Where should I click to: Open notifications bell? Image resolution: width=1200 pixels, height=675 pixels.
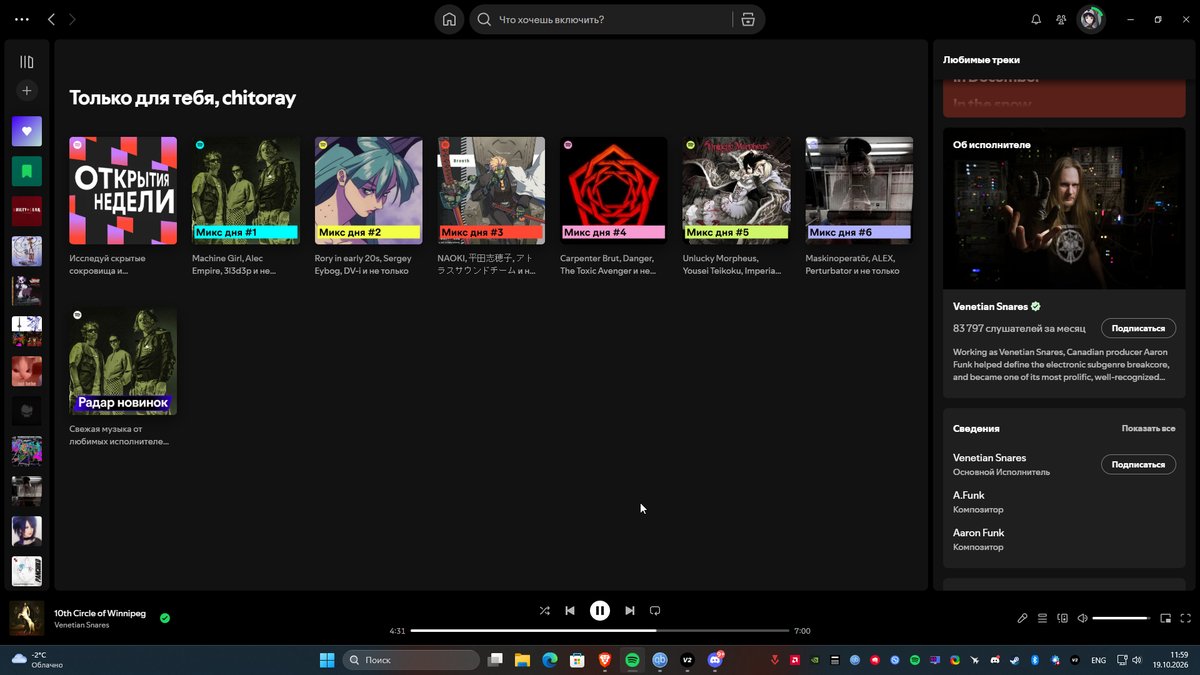point(1036,19)
